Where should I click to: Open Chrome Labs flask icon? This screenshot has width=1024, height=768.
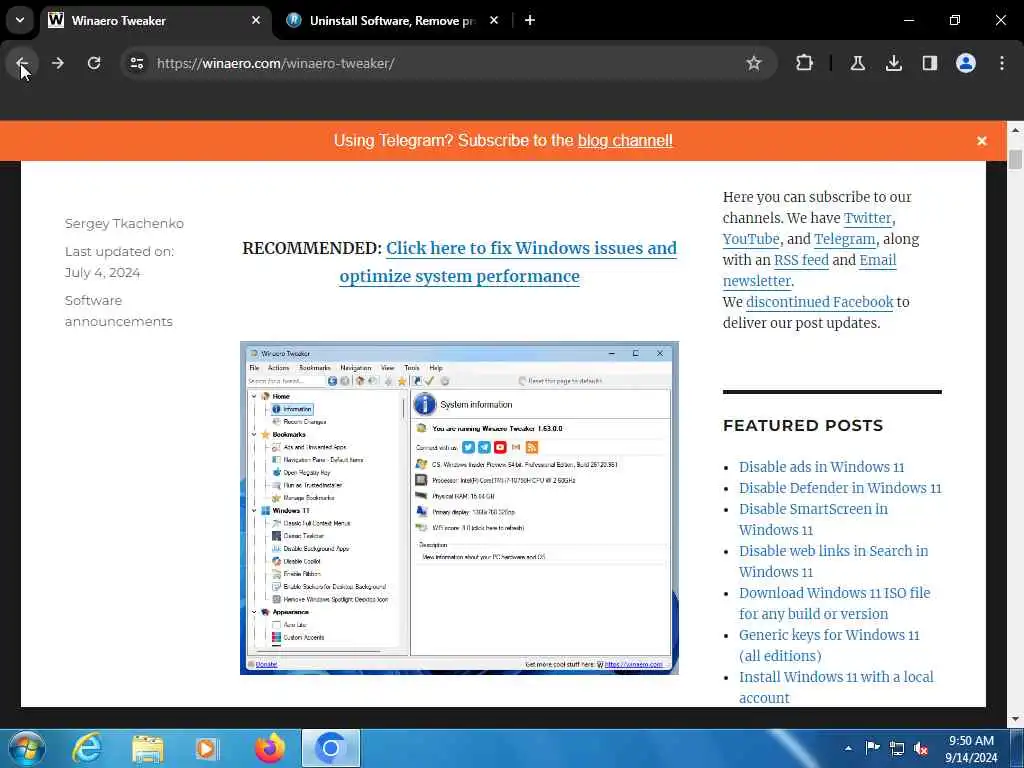pyautogui.click(x=857, y=63)
